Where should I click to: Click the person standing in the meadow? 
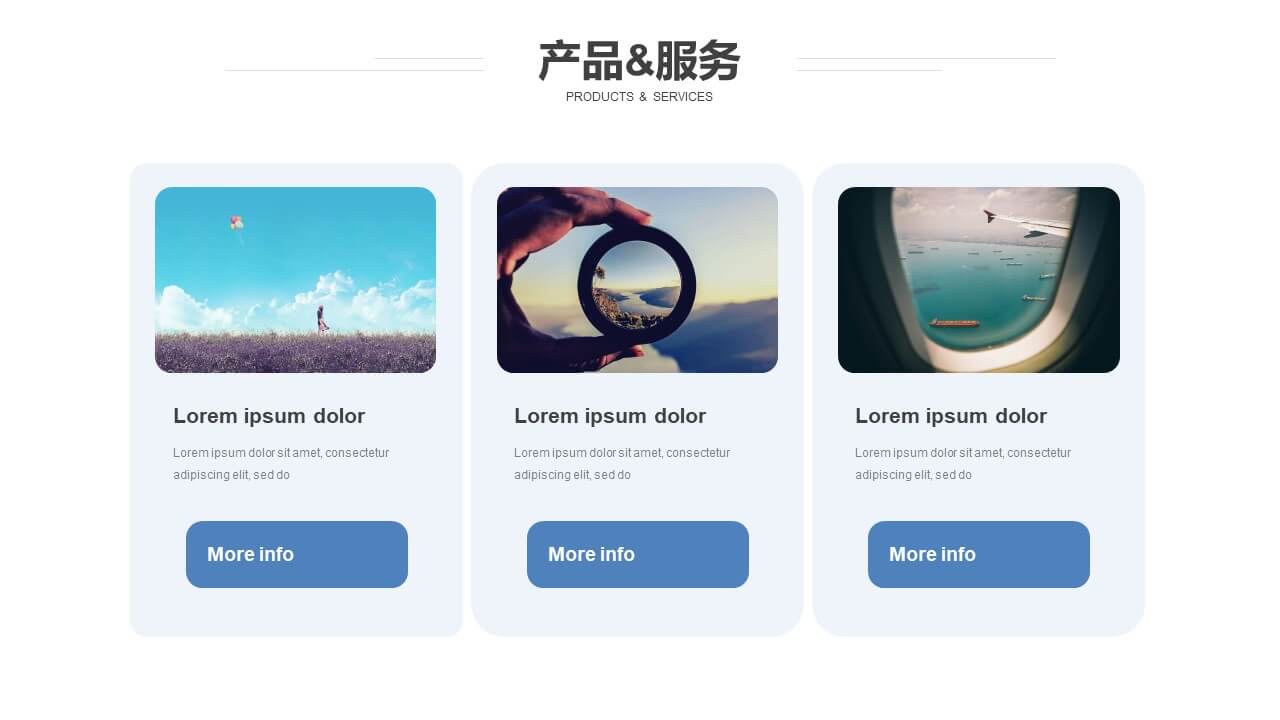click(322, 320)
